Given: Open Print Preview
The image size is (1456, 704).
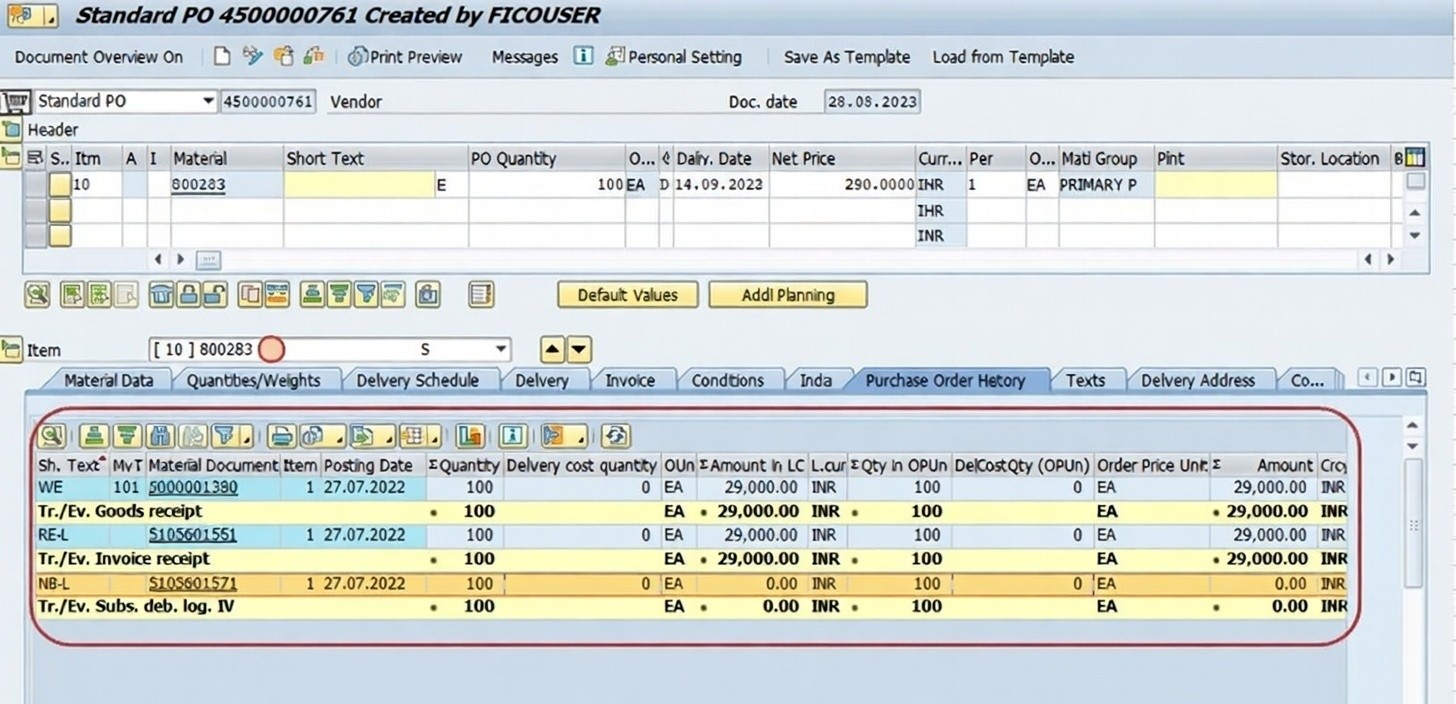Looking at the screenshot, I should tap(405, 57).
